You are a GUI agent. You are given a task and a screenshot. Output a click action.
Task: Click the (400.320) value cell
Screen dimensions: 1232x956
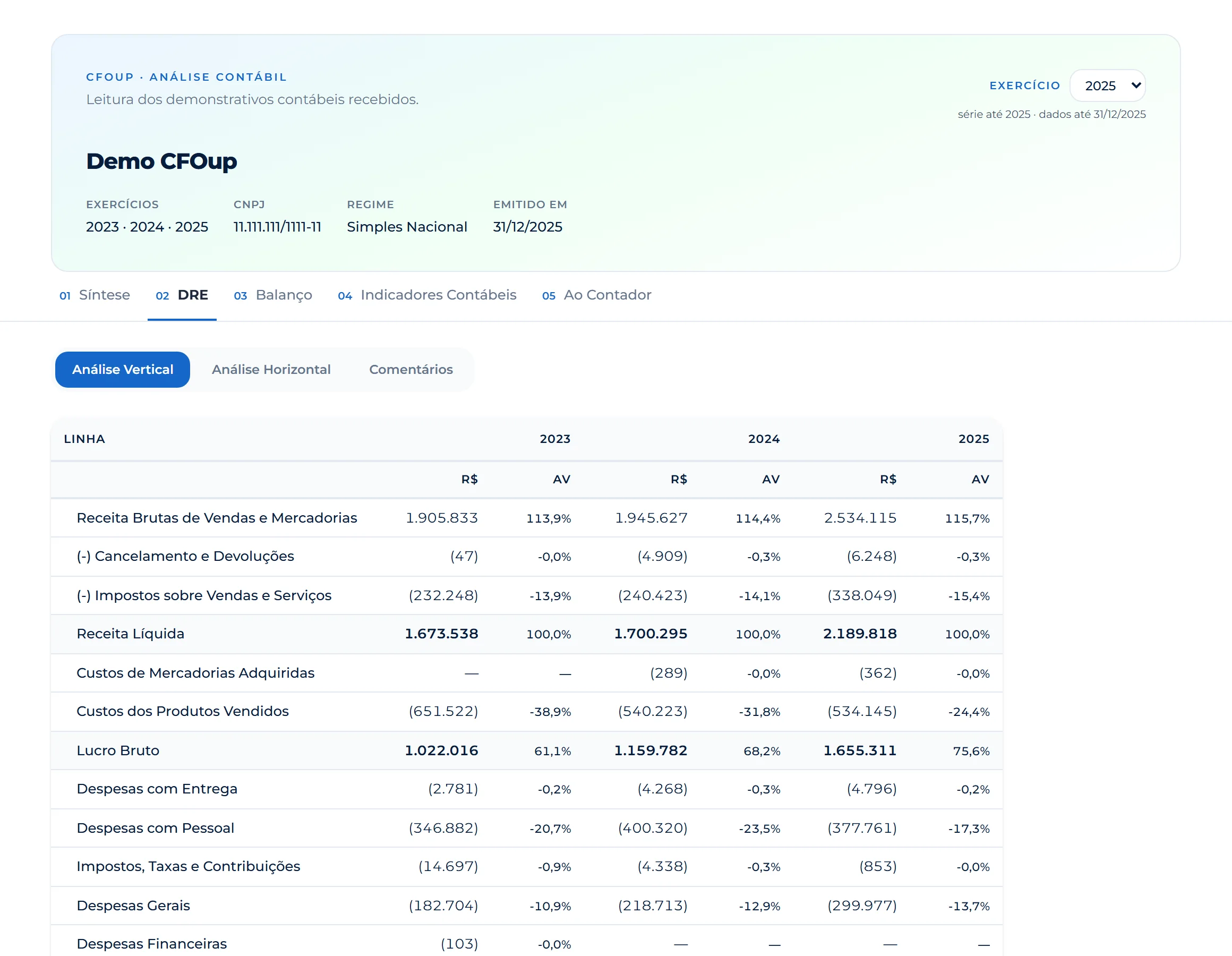(653, 828)
